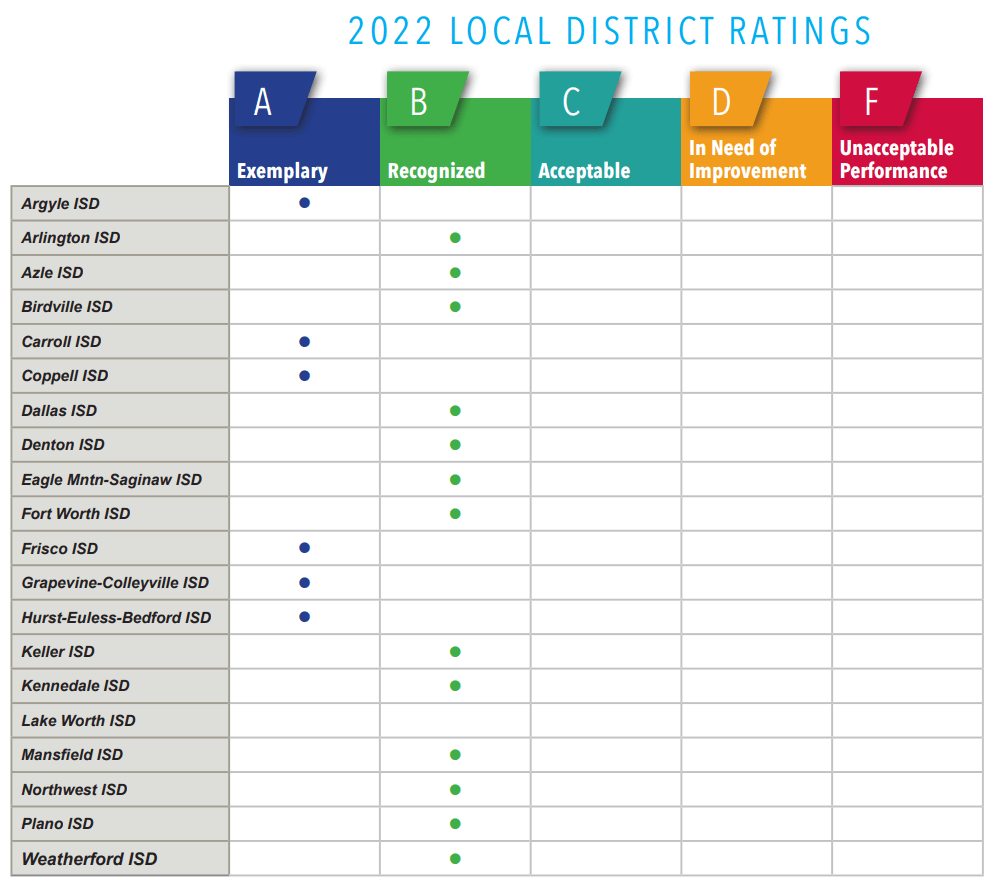Image resolution: width=996 pixels, height=887 pixels.
Task: Click the green rating dot for Northwest ISD
Action: (x=455, y=790)
